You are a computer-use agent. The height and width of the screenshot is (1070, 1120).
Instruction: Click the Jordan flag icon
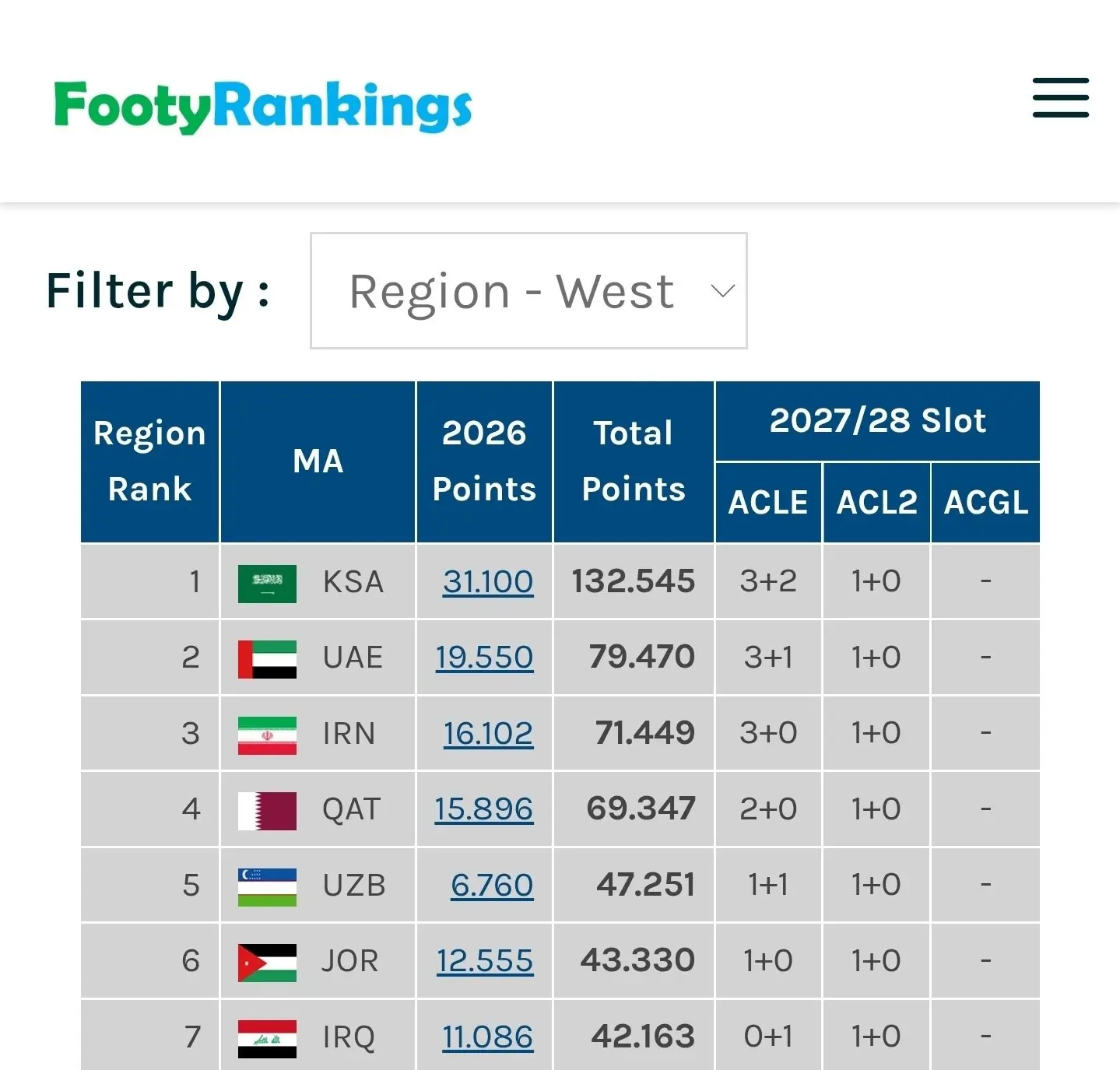[267, 963]
